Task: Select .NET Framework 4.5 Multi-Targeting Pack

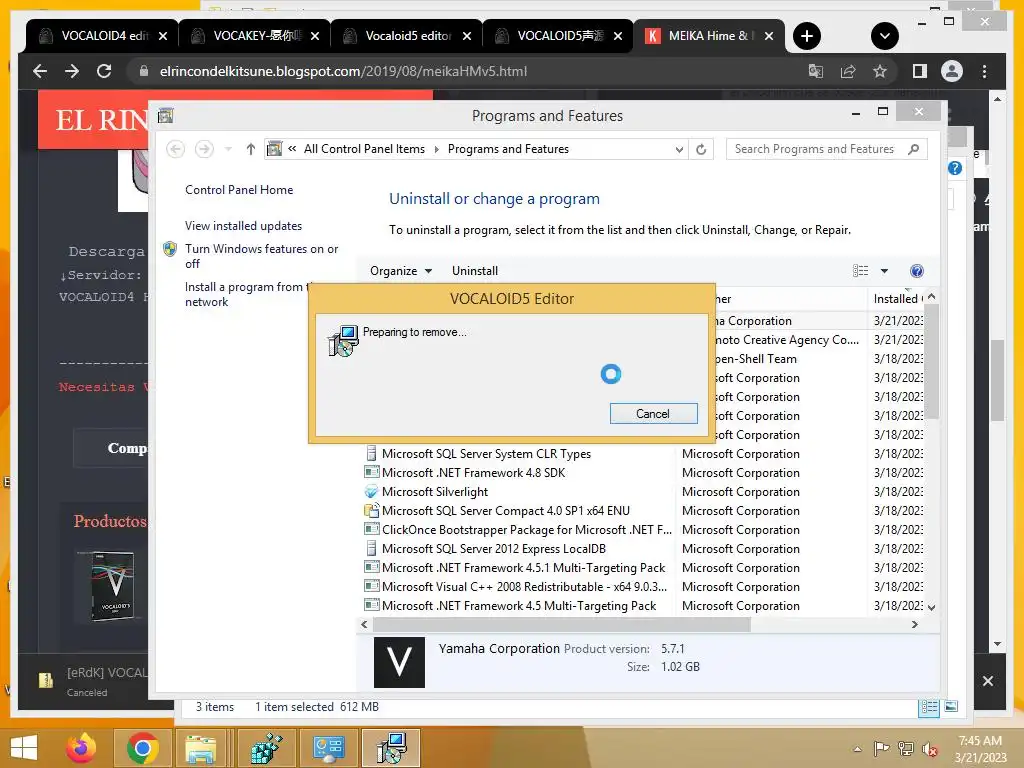Action: [x=519, y=605]
